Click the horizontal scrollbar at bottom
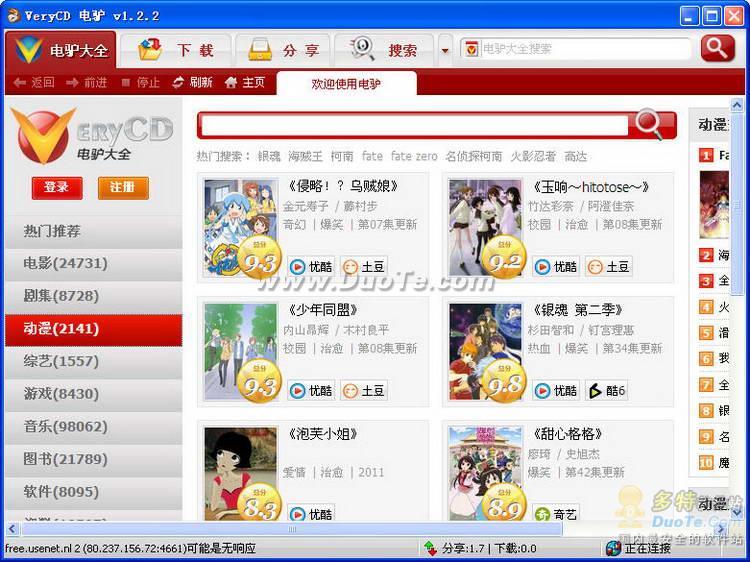 click(x=300, y=529)
